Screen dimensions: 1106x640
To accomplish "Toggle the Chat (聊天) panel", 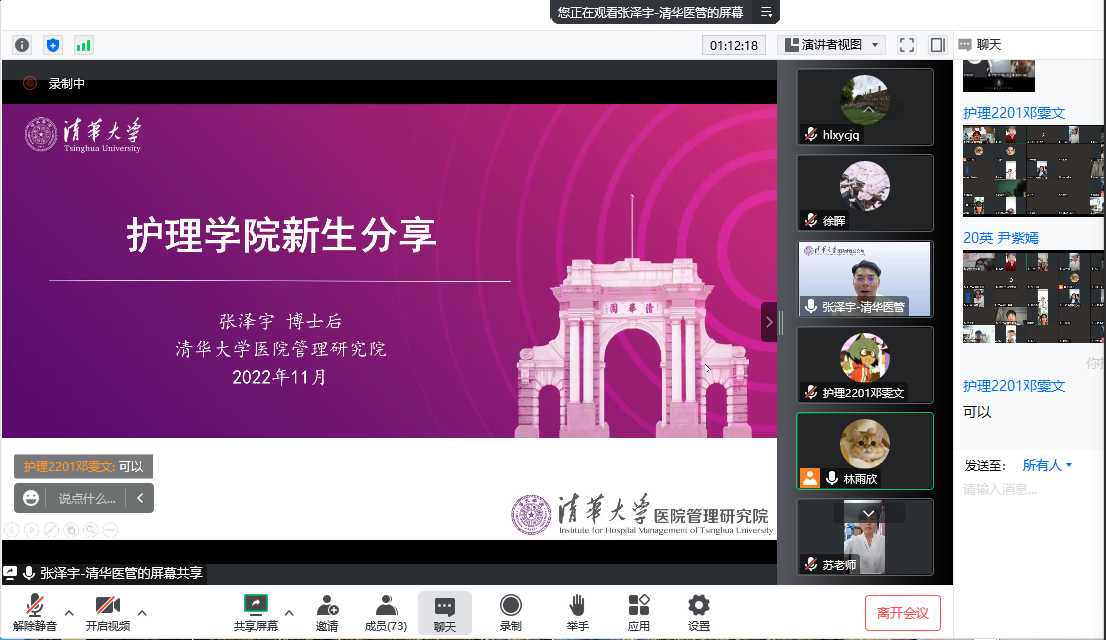I will point(445,612).
